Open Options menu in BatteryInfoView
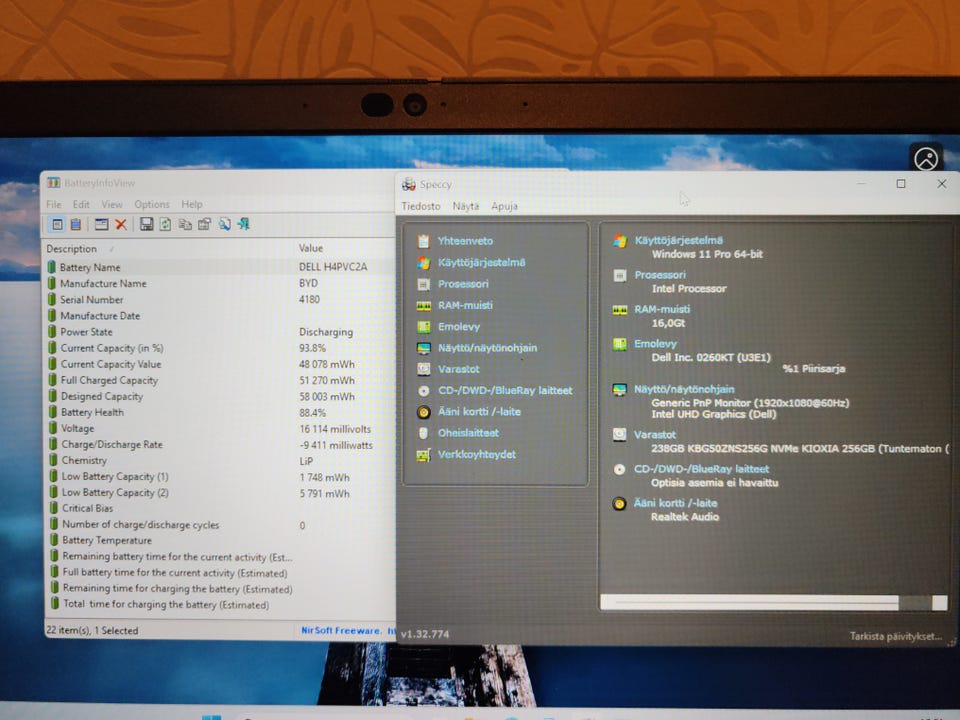 click(x=152, y=204)
